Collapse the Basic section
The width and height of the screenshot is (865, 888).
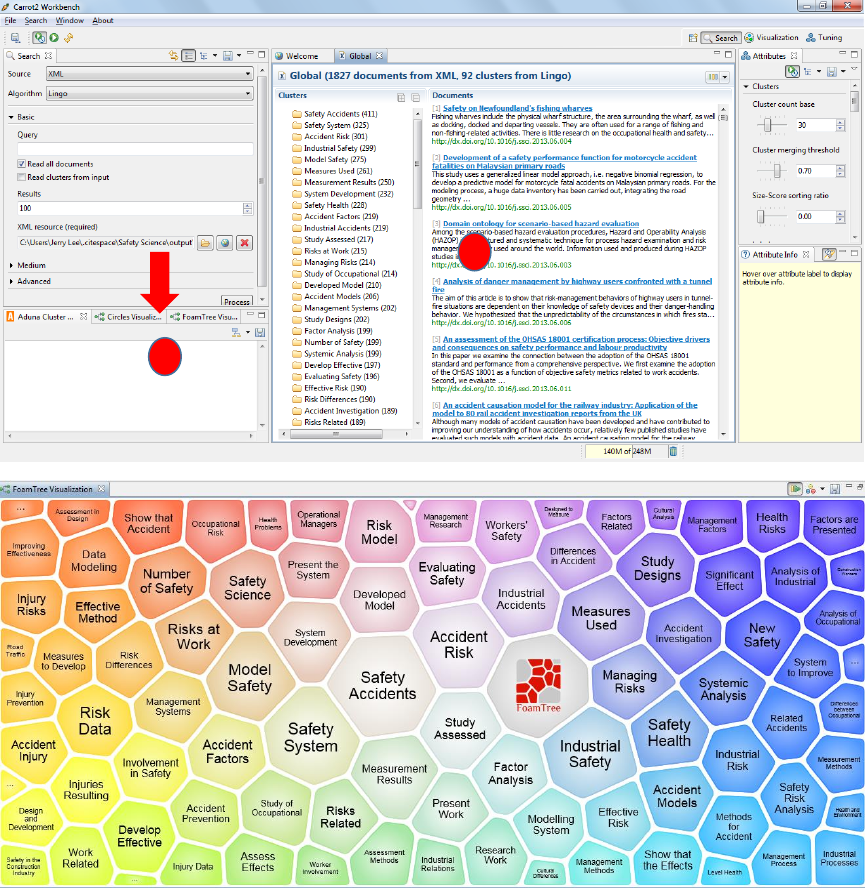(11, 117)
